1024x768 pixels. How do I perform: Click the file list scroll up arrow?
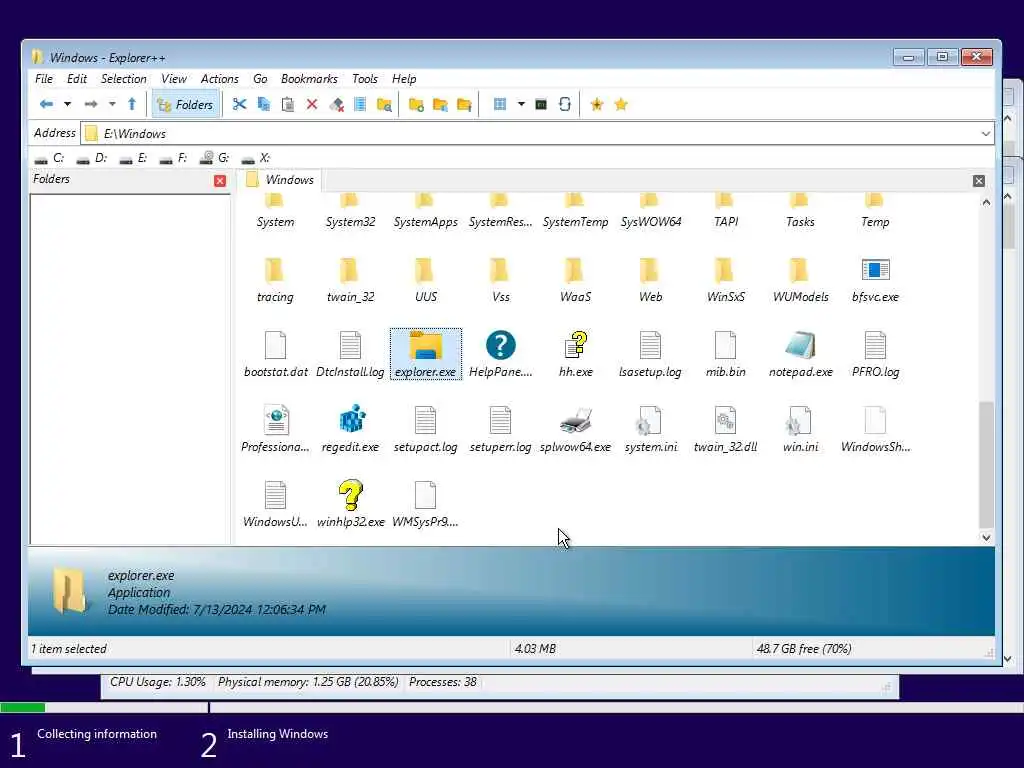[986, 202]
